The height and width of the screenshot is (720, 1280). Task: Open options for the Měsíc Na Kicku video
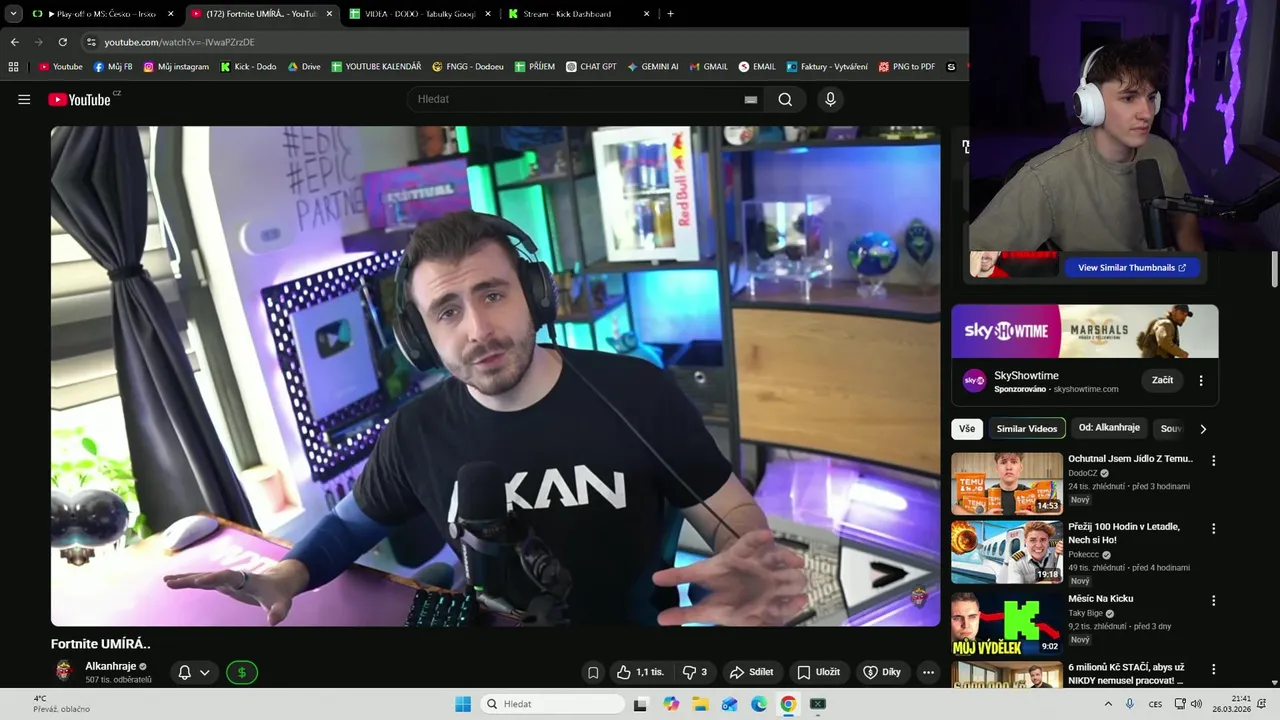pos(1214,601)
